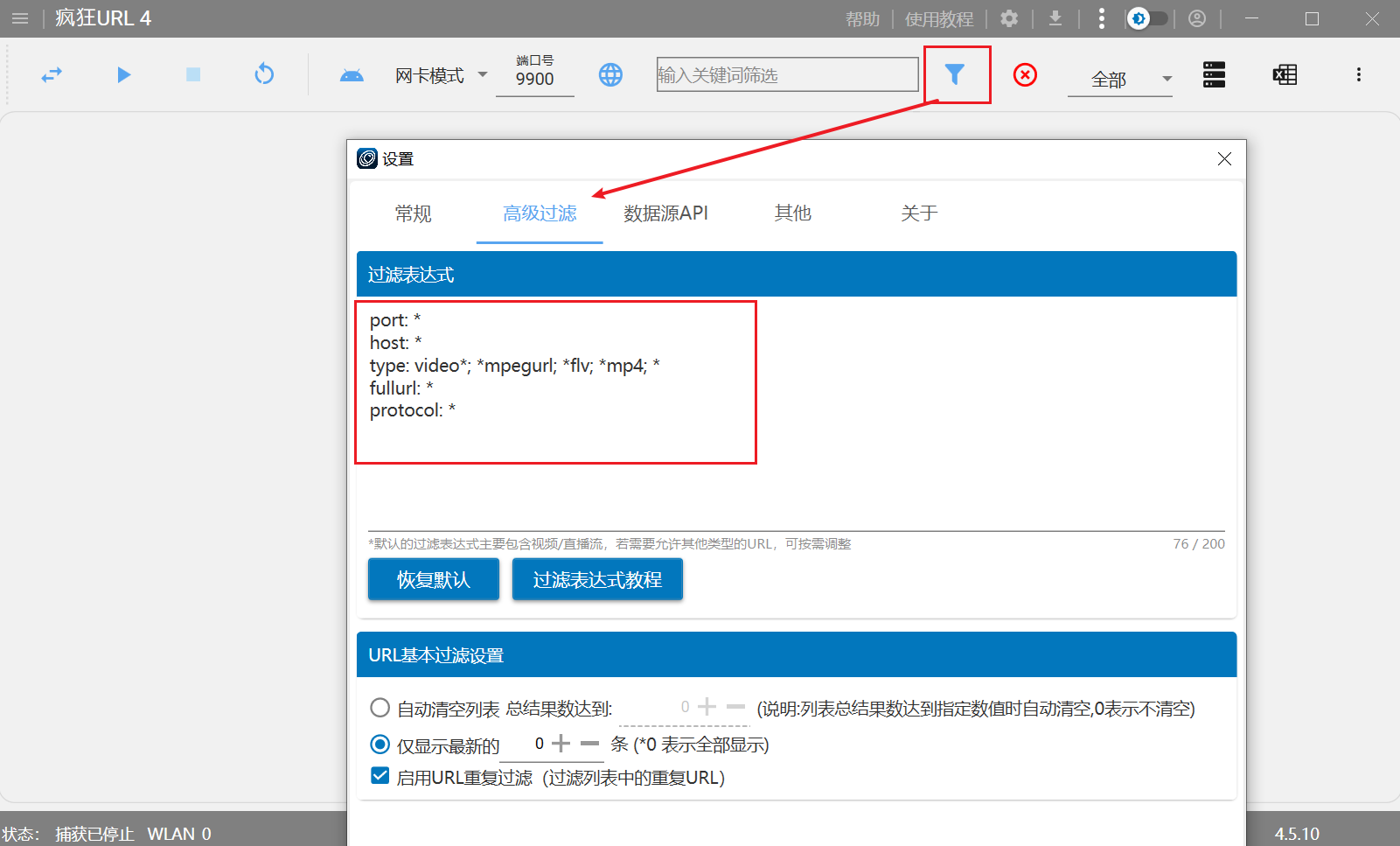Switch to the 常规 settings tab
The height and width of the screenshot is (846, 1400).
413,213
